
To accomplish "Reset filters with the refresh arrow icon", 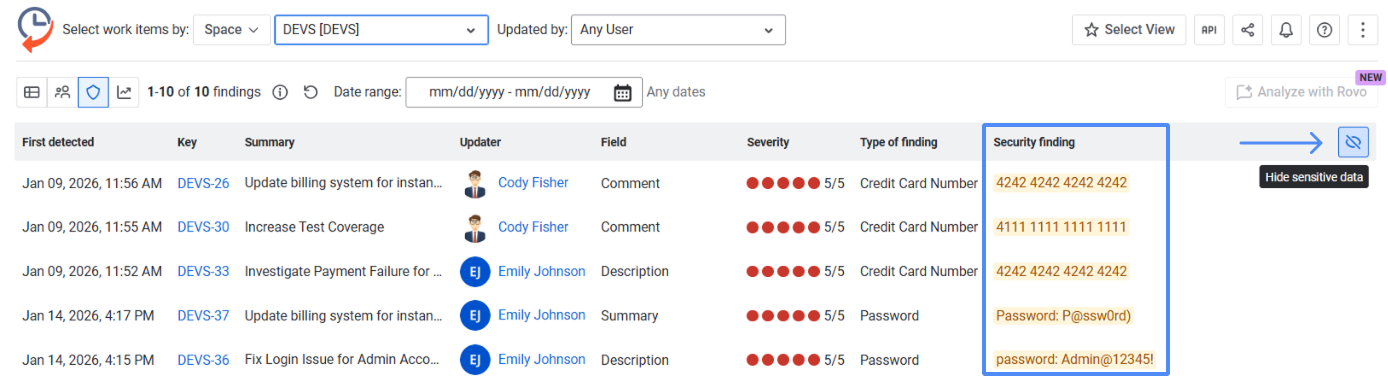I will (311, 92).
